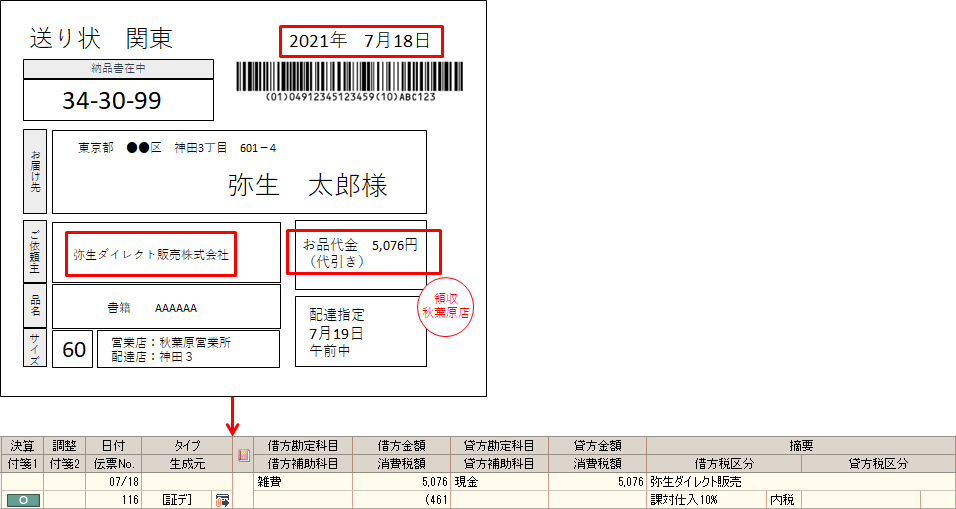Click the book icon in the table header
This screenshot has width=956, height=509.
tap(243, 455)
